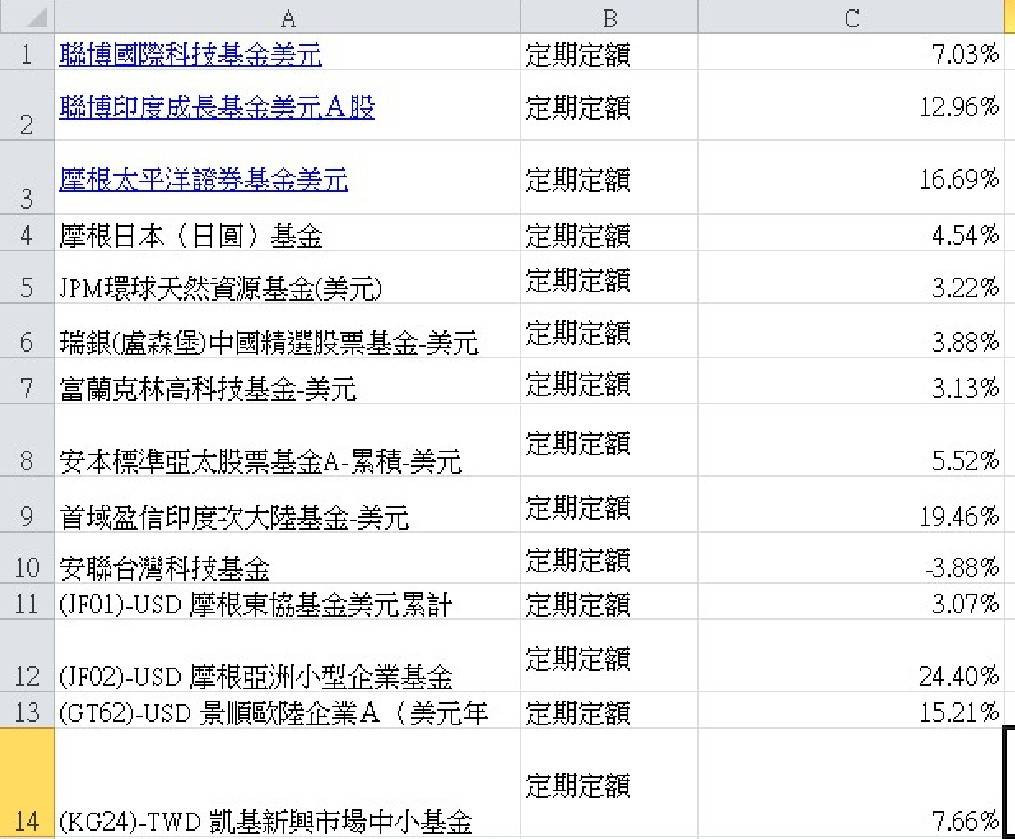Screen dimensions: 1015x839
Task: Select cell (GT62)-USD 景順歐陸企業A
Action: pos(287,710)
